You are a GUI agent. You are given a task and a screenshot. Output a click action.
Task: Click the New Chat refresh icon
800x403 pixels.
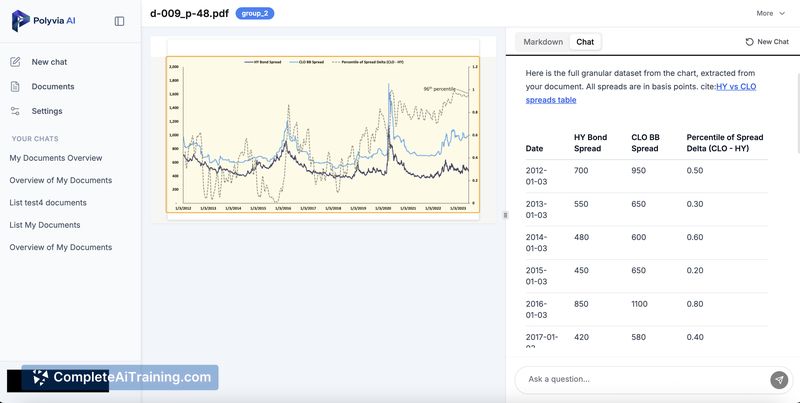click(749, 42)
